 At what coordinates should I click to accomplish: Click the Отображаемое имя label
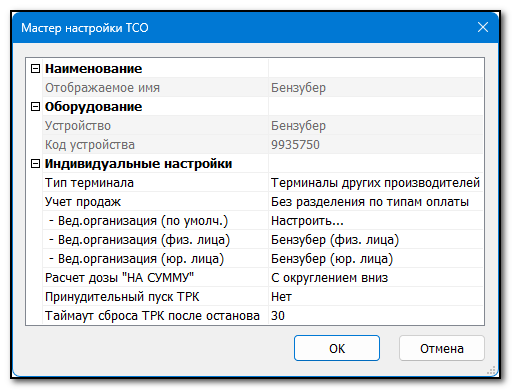pos(102,88)
